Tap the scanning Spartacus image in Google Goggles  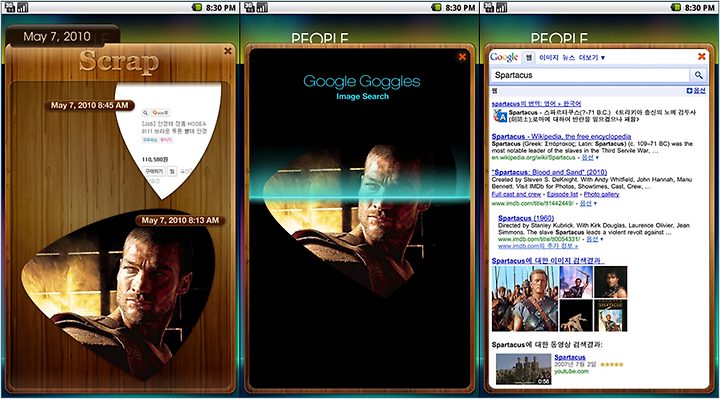click(x=360, y=220)
